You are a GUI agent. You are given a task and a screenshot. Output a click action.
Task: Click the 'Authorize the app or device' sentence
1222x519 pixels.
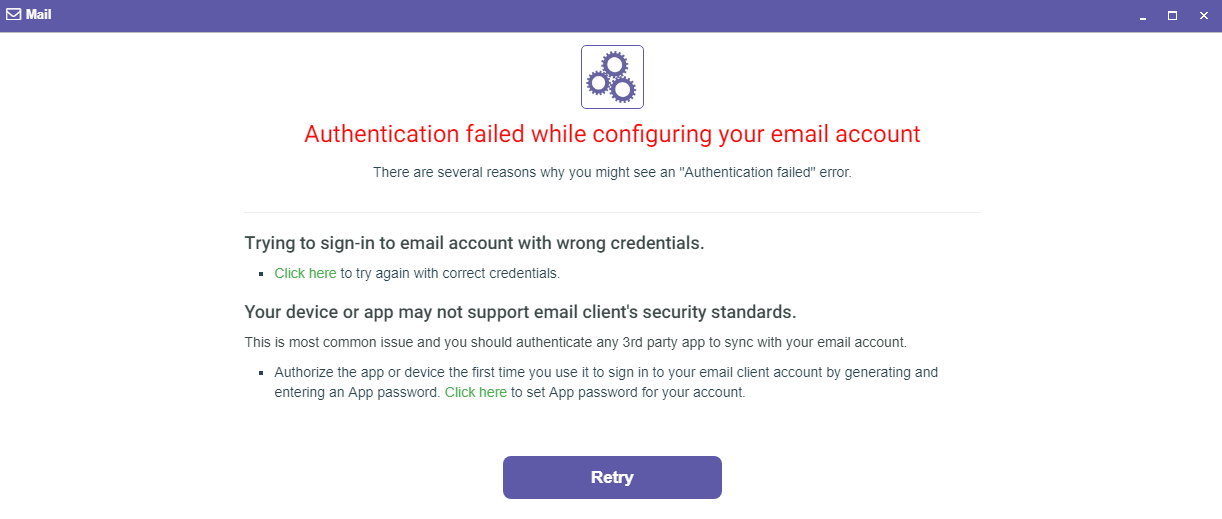tap(606, 382)
